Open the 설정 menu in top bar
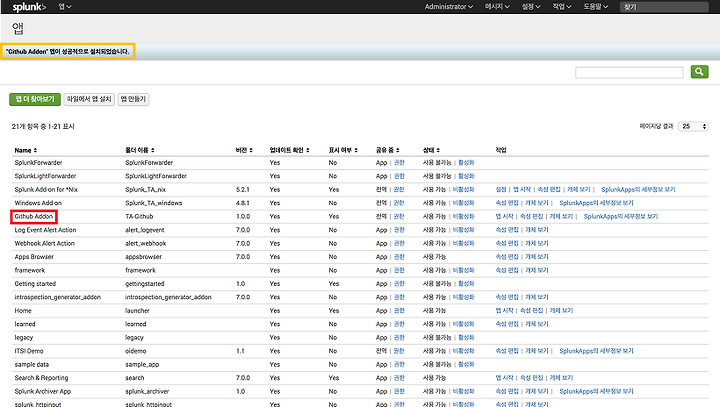 tap(531, 7)
